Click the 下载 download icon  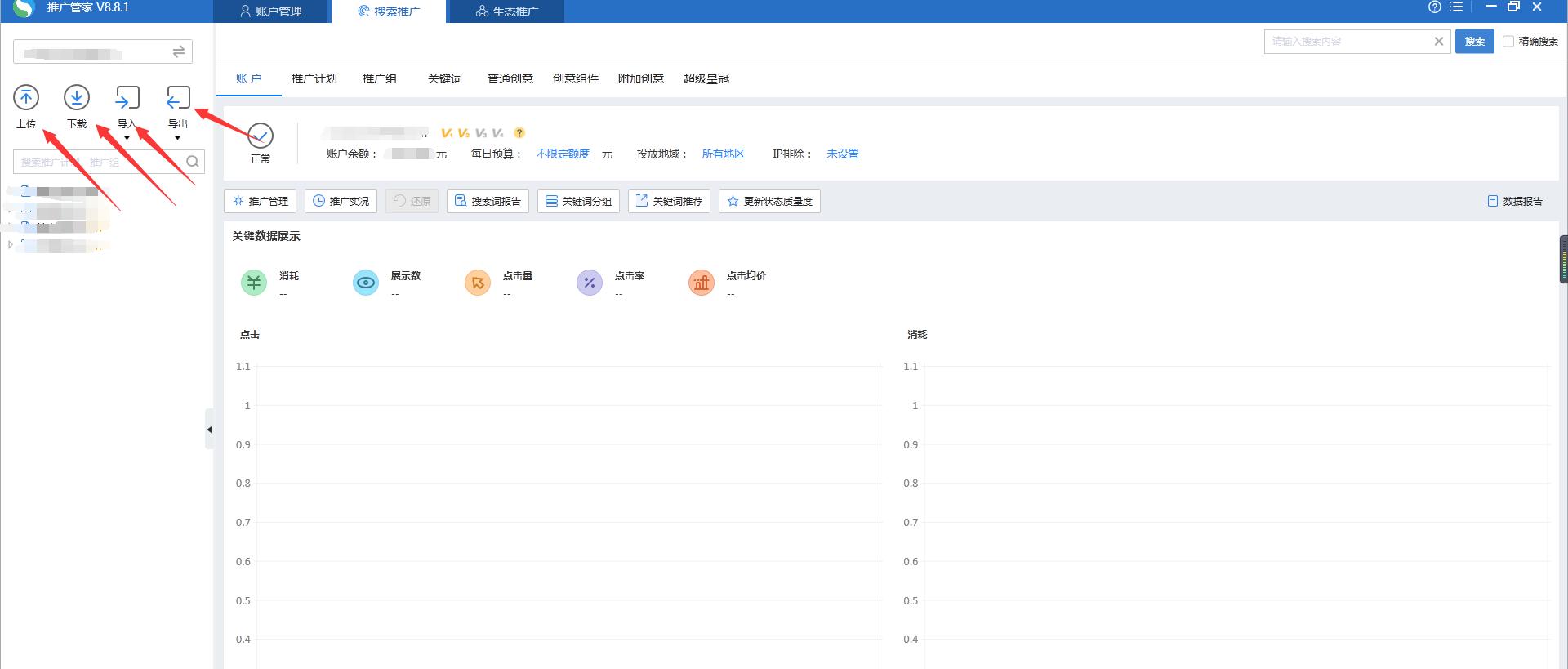coord(77,98)
